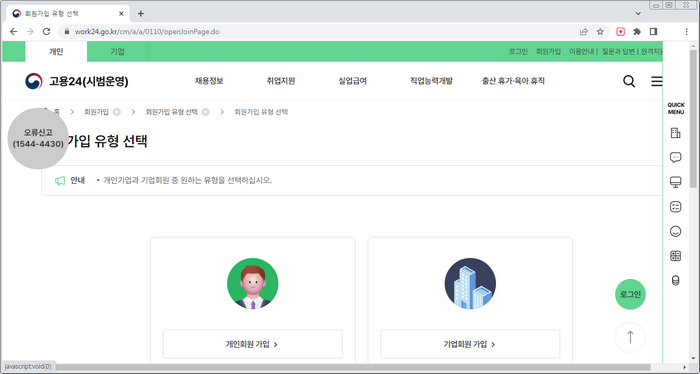Open 질문과 답변 link in top bar
This screenshot has height=374, width=700.
tap(618, 52)
